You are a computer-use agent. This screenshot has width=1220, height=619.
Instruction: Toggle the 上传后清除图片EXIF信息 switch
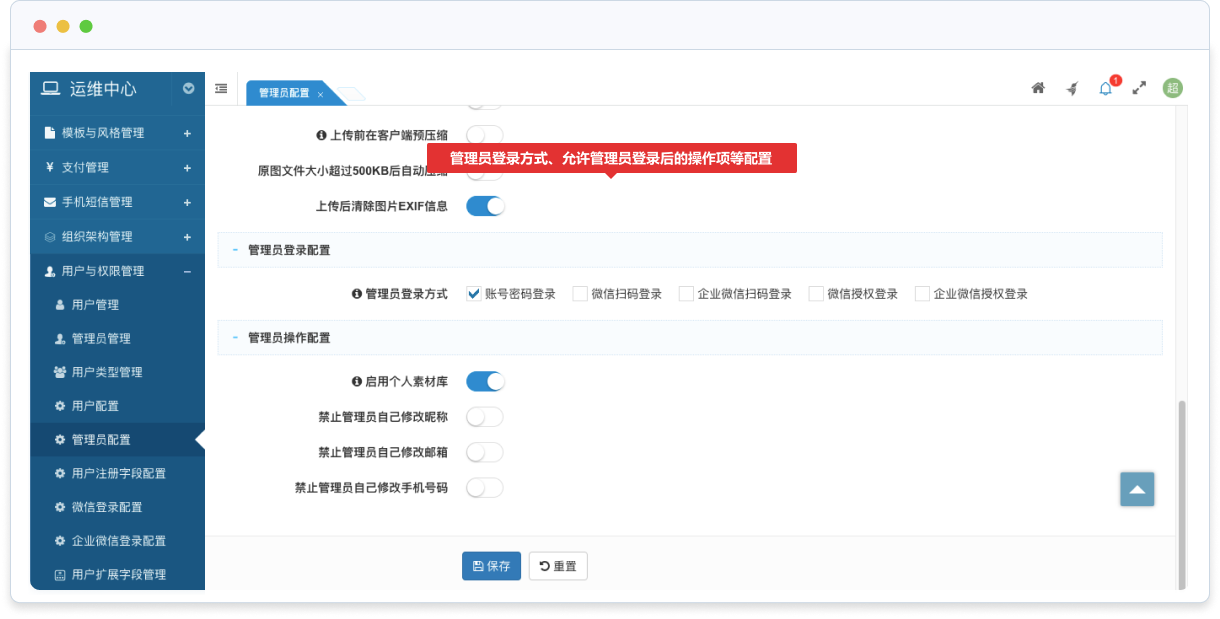coord(485,206)
